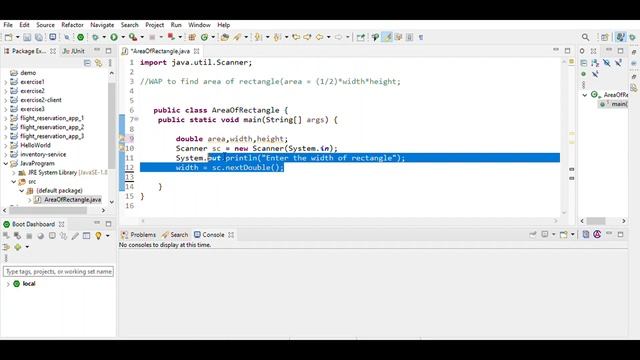Image resolution: width=640 pixels, height=360 pixels.
Task: Click the Debug bug toolbar icon
Action: point(95,37)
